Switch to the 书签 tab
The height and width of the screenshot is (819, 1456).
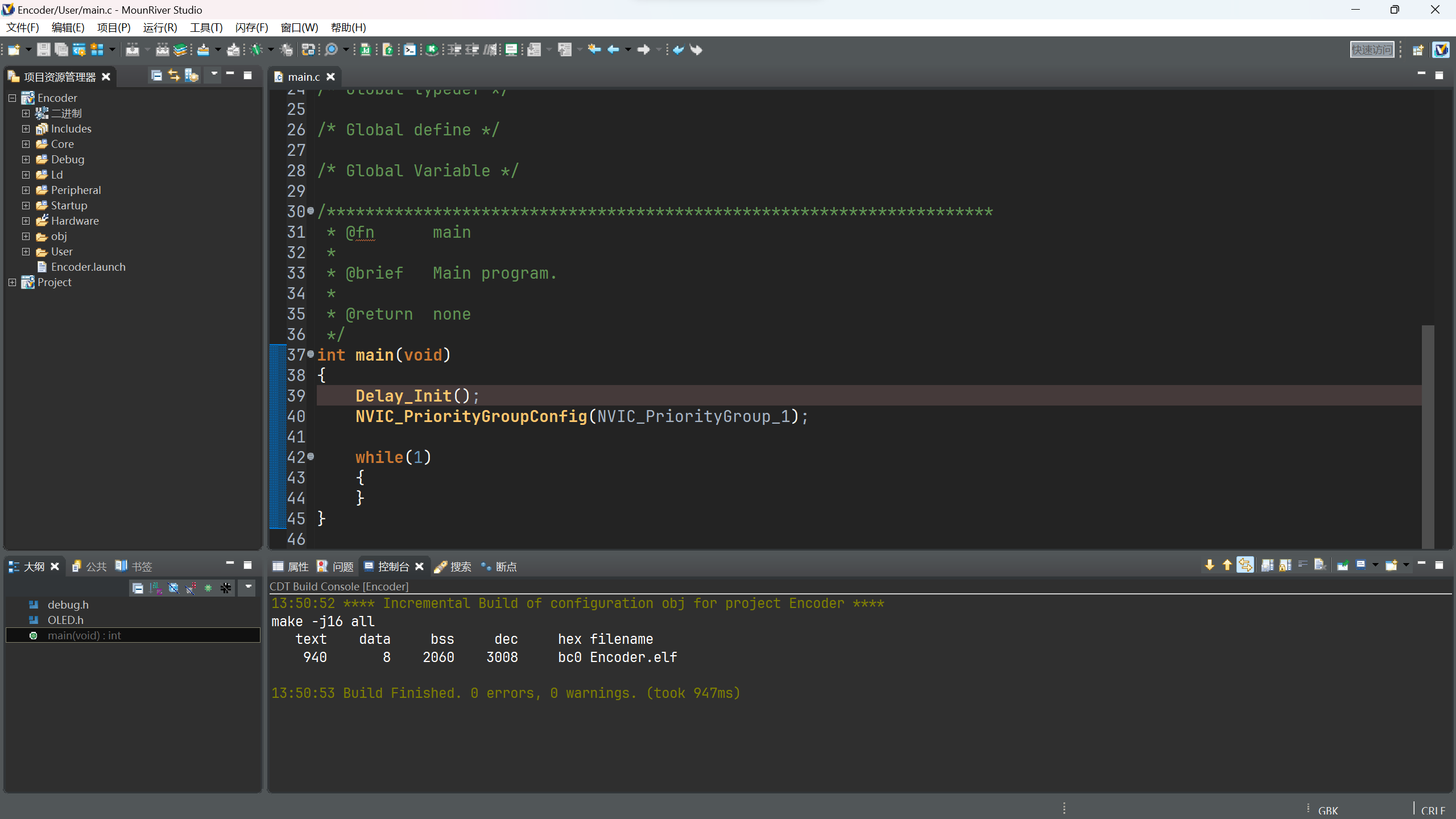[134, 566]
